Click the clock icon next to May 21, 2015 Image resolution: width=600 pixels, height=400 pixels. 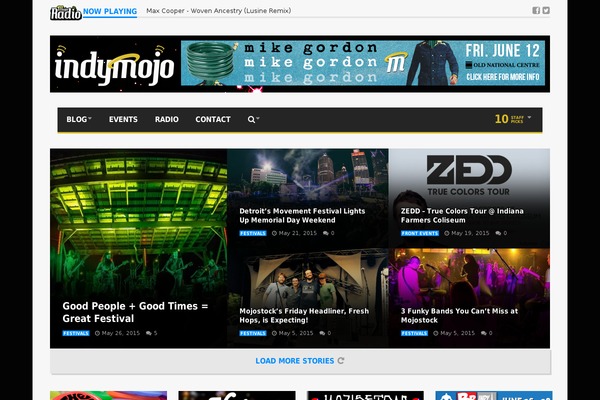click(274, 233)
